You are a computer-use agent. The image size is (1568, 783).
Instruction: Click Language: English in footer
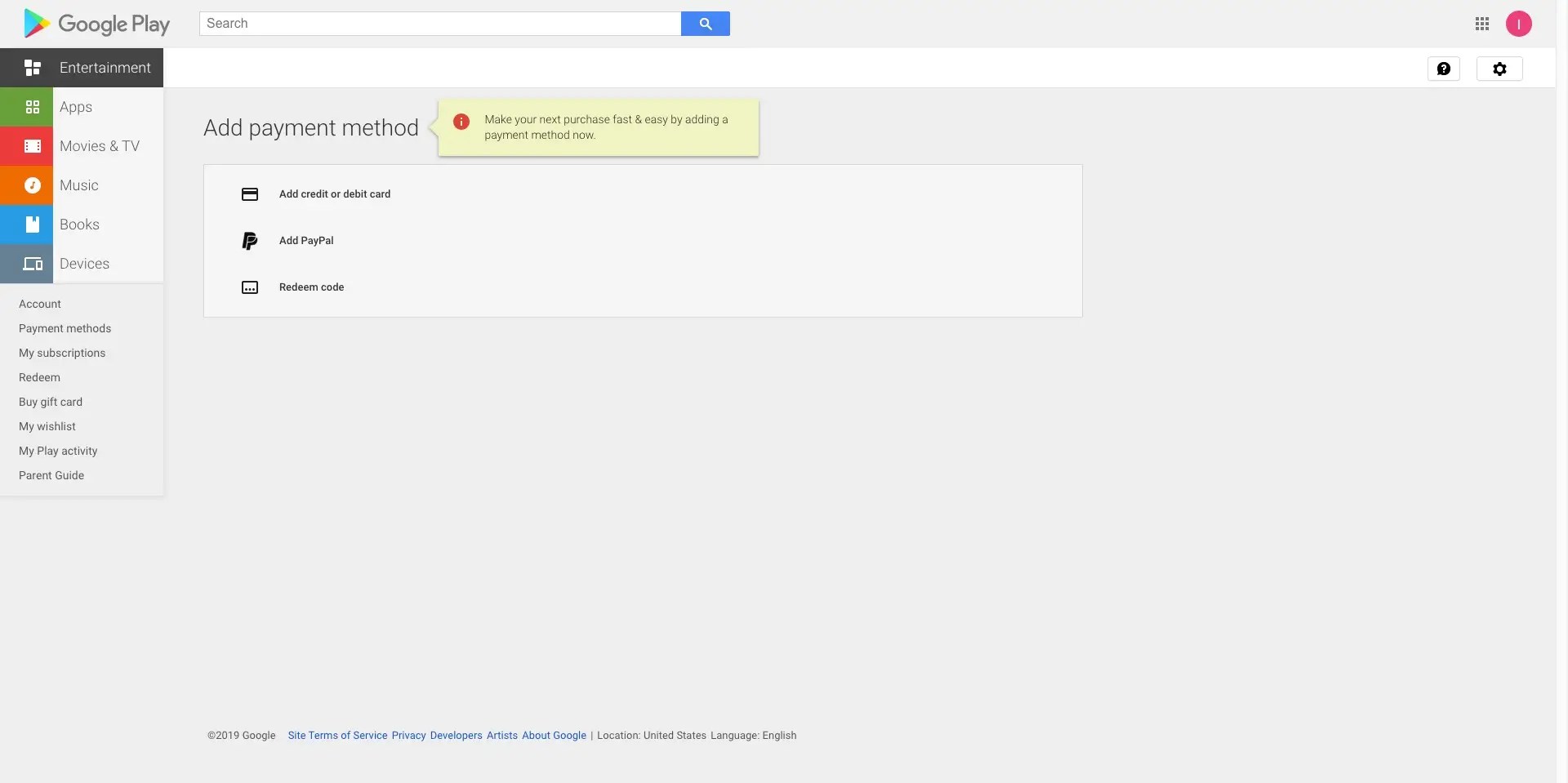click(x=753, y=736)
